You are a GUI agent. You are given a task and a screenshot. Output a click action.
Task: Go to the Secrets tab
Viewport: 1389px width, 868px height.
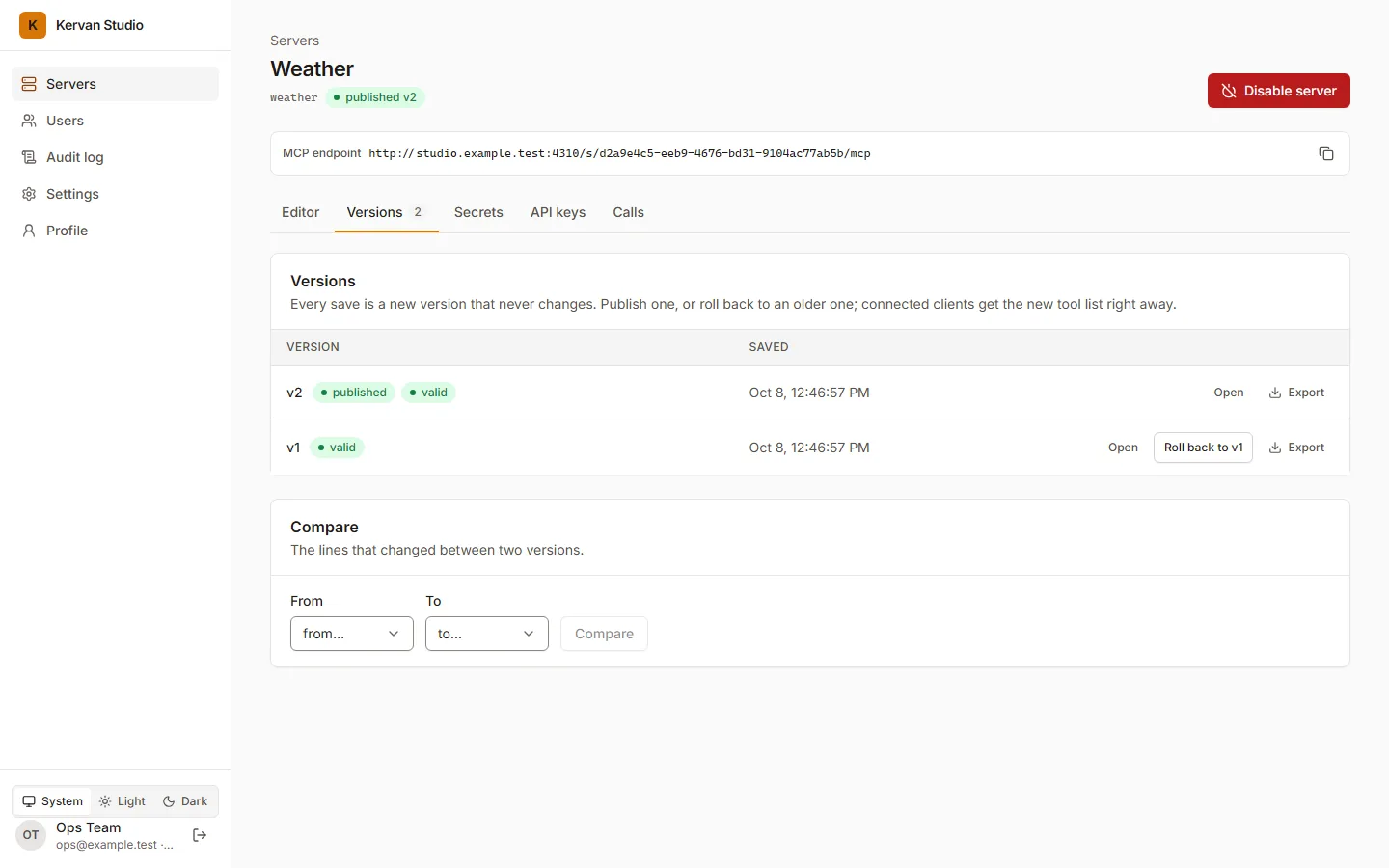pos(478,212)
